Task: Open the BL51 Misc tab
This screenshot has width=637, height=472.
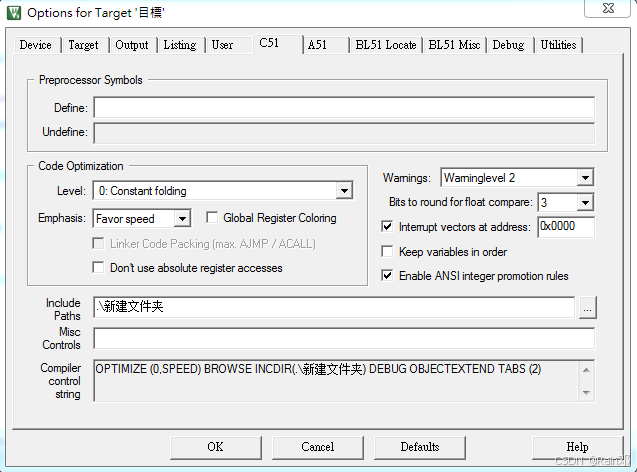Action: coord(454,45)
